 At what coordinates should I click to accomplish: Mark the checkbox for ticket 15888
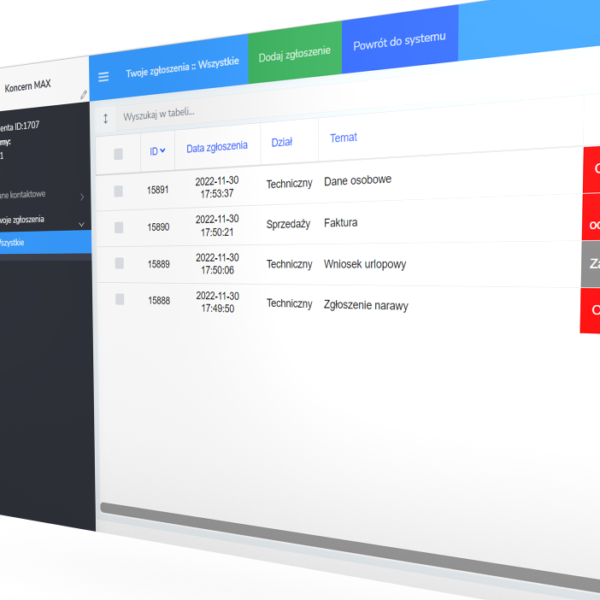pyautogui.click(x=118, y=300)
